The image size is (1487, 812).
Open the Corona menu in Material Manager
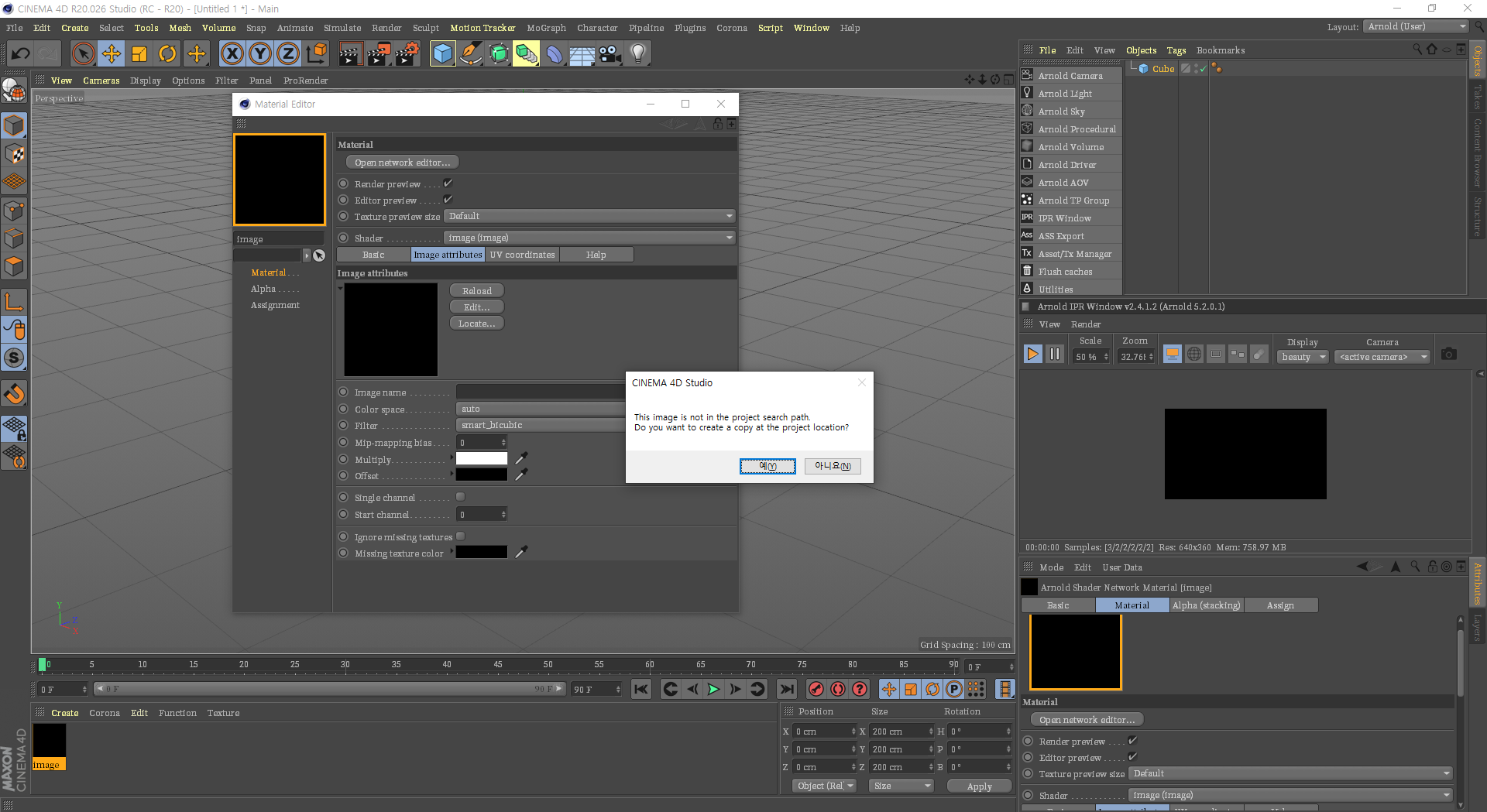(x=105, y=713)
